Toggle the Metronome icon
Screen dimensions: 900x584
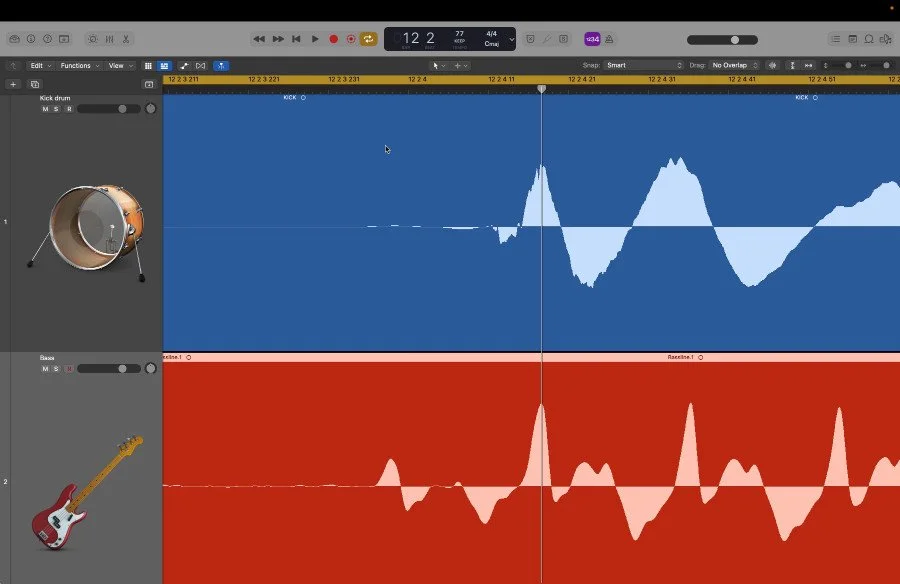click(x=609, y=39)
